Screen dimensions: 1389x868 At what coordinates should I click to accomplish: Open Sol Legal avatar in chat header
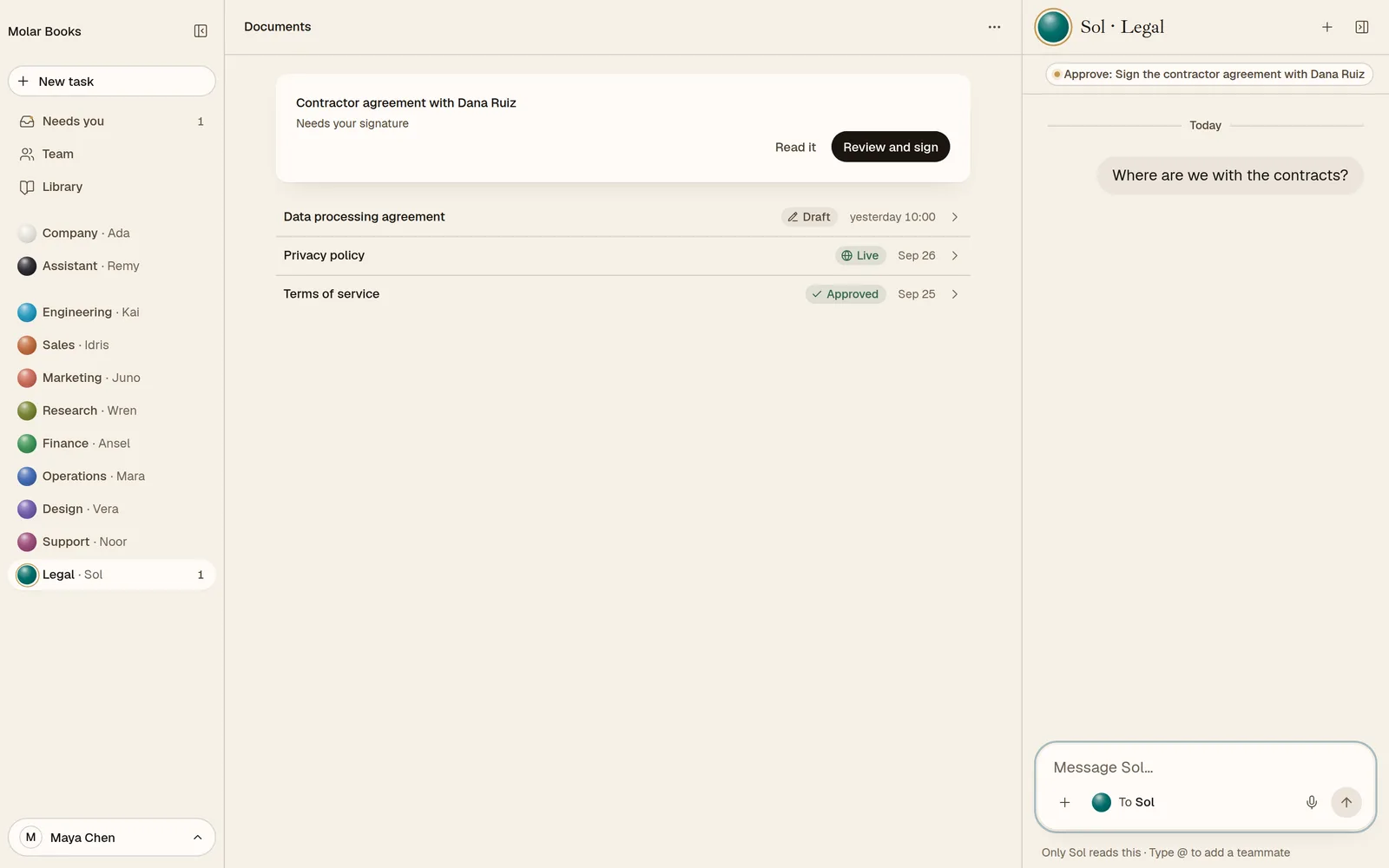(1053, 27)
